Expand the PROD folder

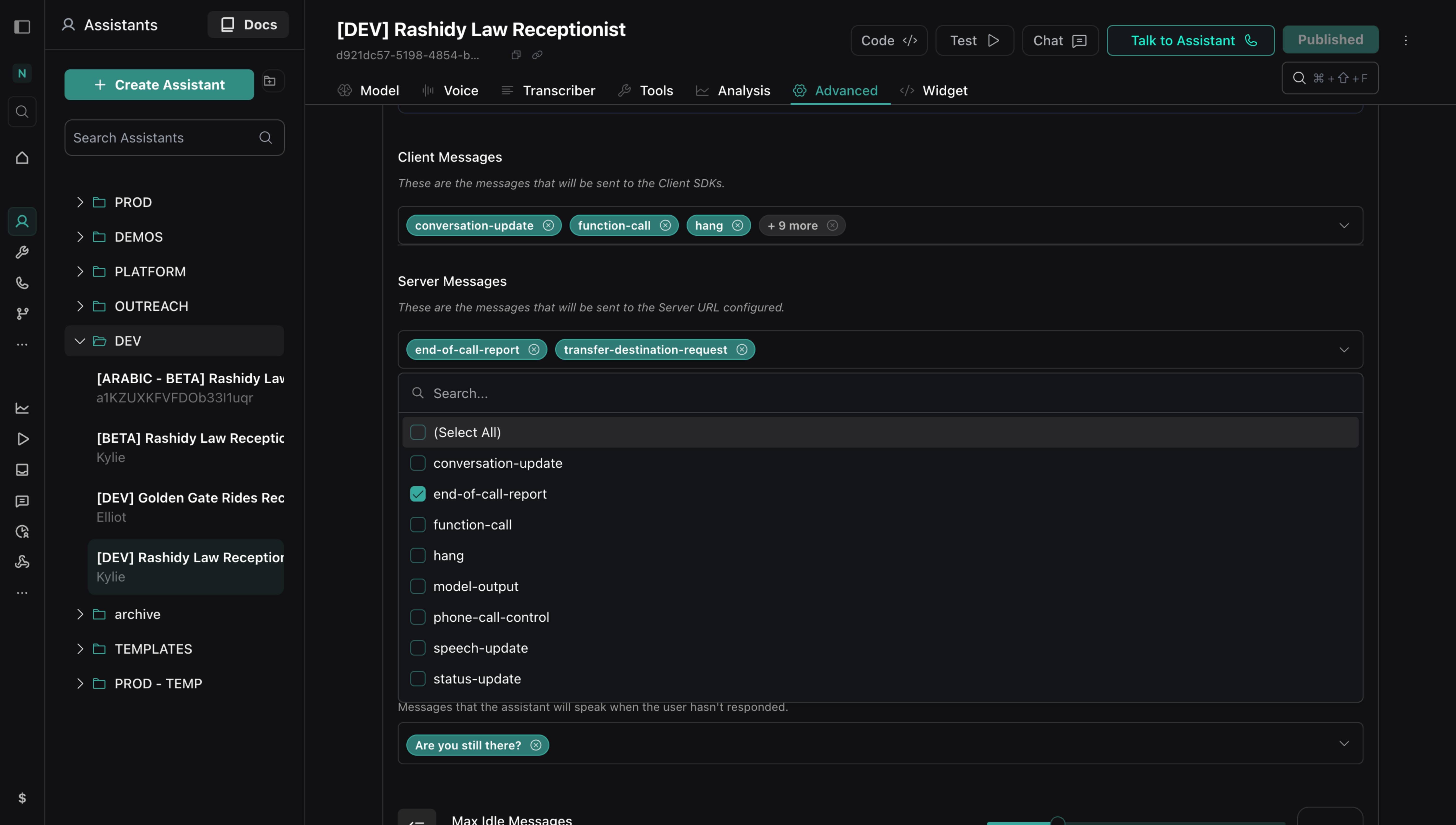[x=80, y=202]
